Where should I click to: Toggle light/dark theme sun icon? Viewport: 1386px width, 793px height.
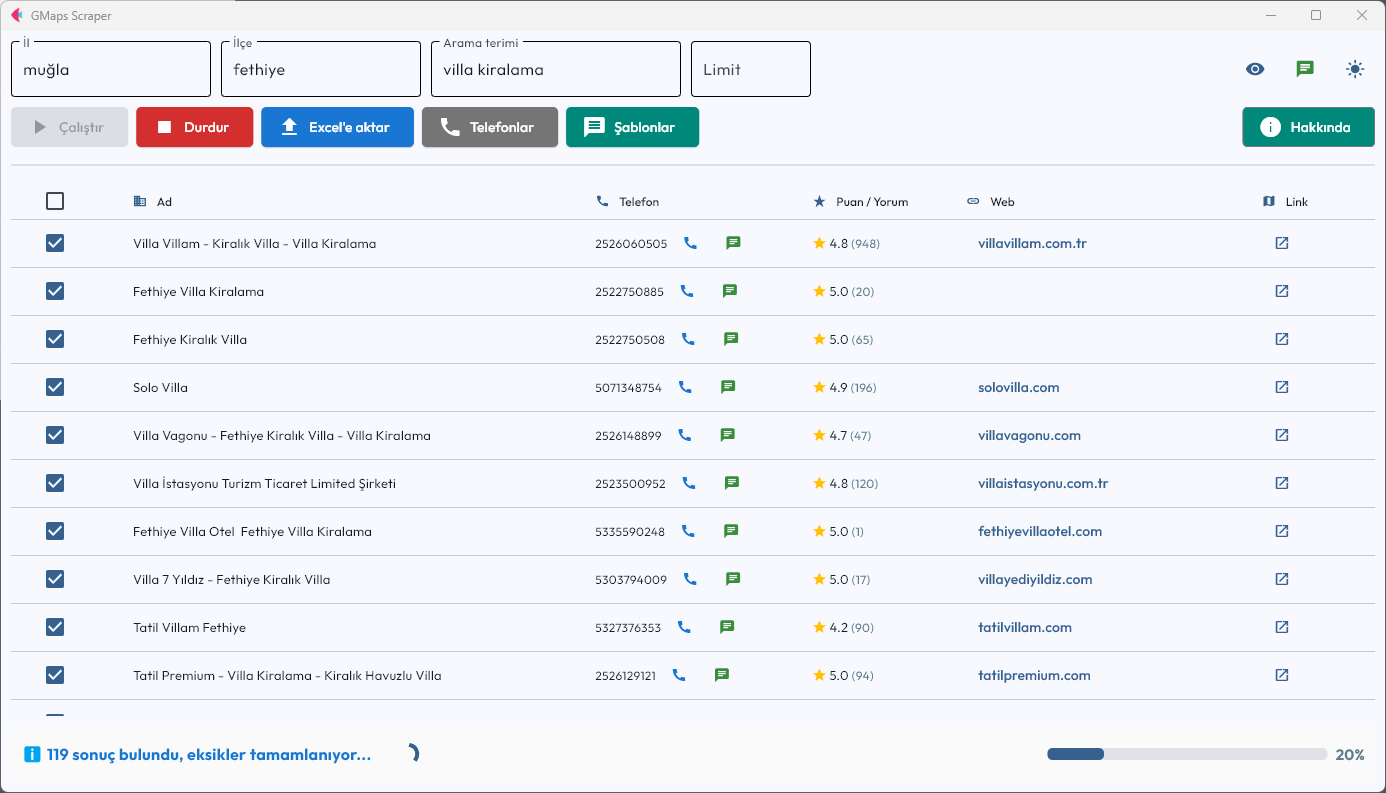pos(1355,69)
